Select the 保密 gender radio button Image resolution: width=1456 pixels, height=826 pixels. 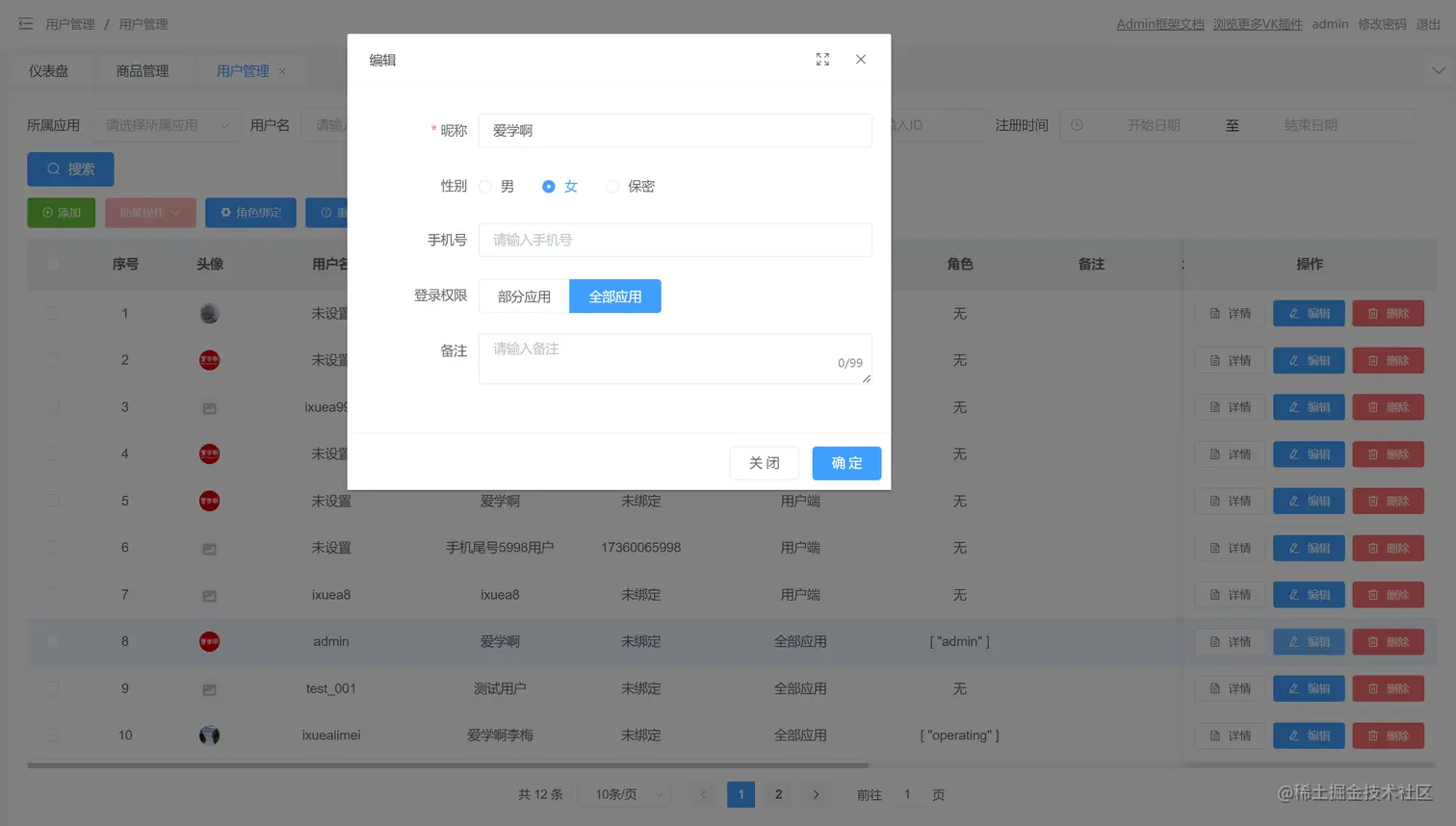coord(612,187)
